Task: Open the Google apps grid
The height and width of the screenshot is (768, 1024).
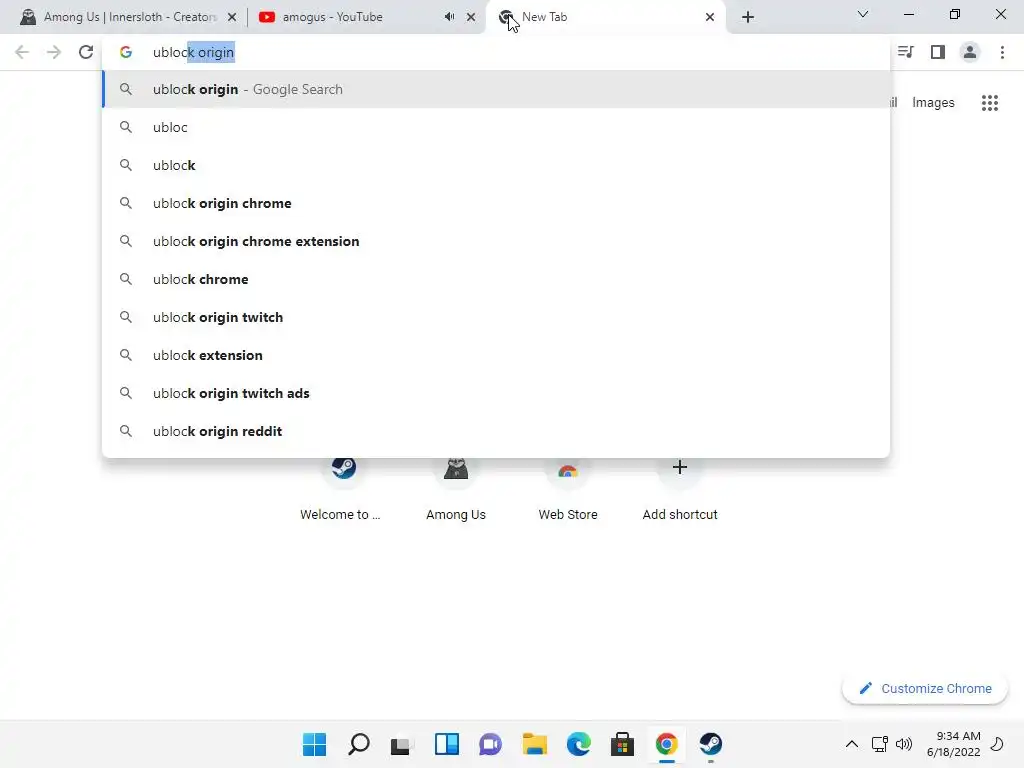Action: [990, 103]
